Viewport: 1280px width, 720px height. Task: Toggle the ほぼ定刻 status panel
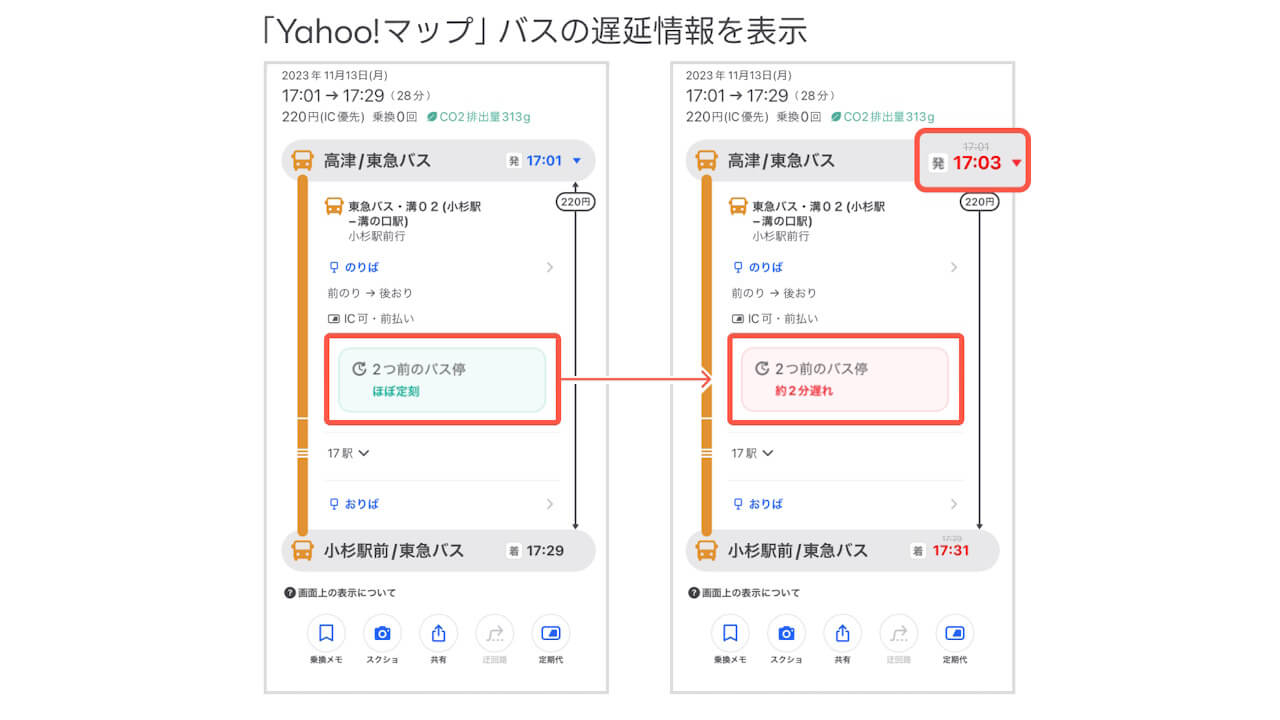tap(442, 380)
